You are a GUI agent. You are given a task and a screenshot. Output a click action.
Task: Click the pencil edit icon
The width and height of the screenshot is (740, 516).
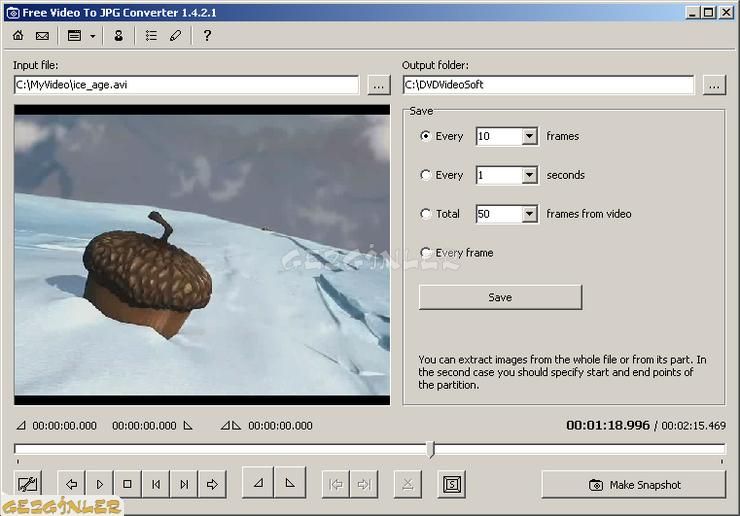pyautogui.click(x=176, y=35)
